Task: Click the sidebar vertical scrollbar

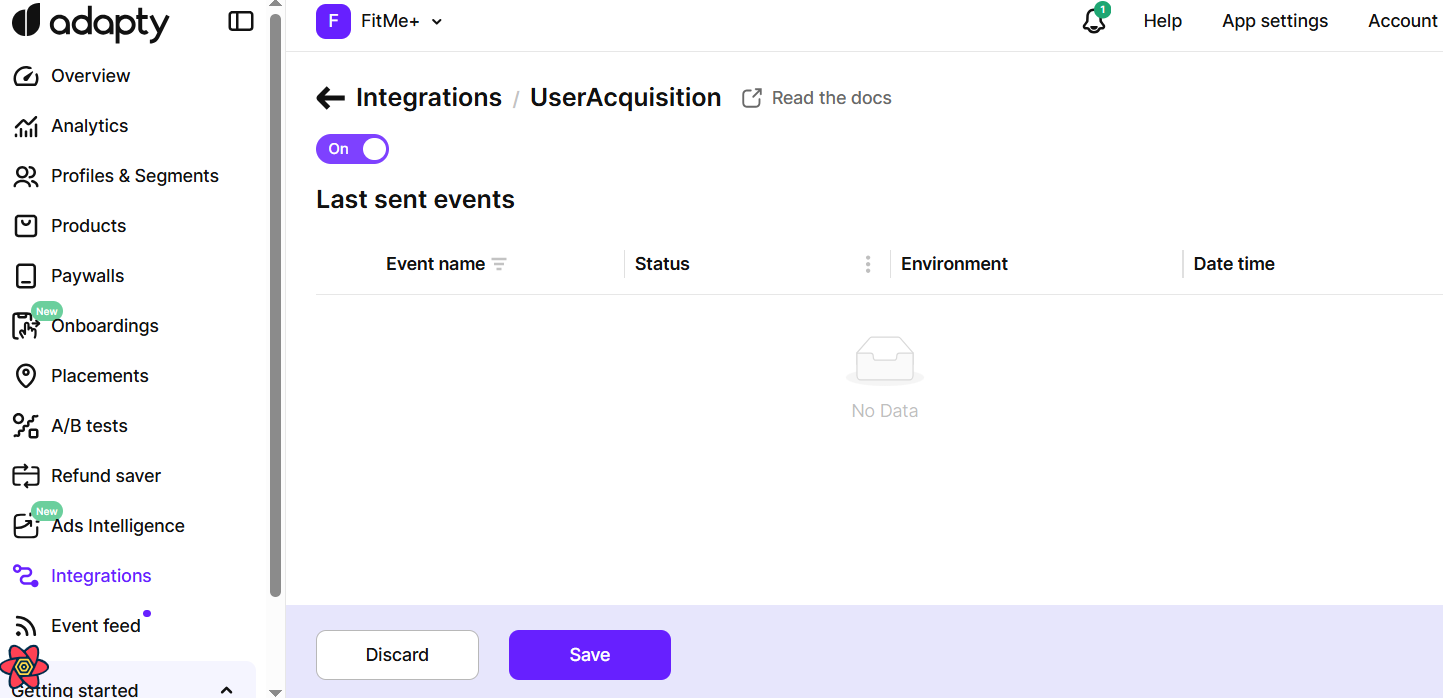Action: point(276,300)
